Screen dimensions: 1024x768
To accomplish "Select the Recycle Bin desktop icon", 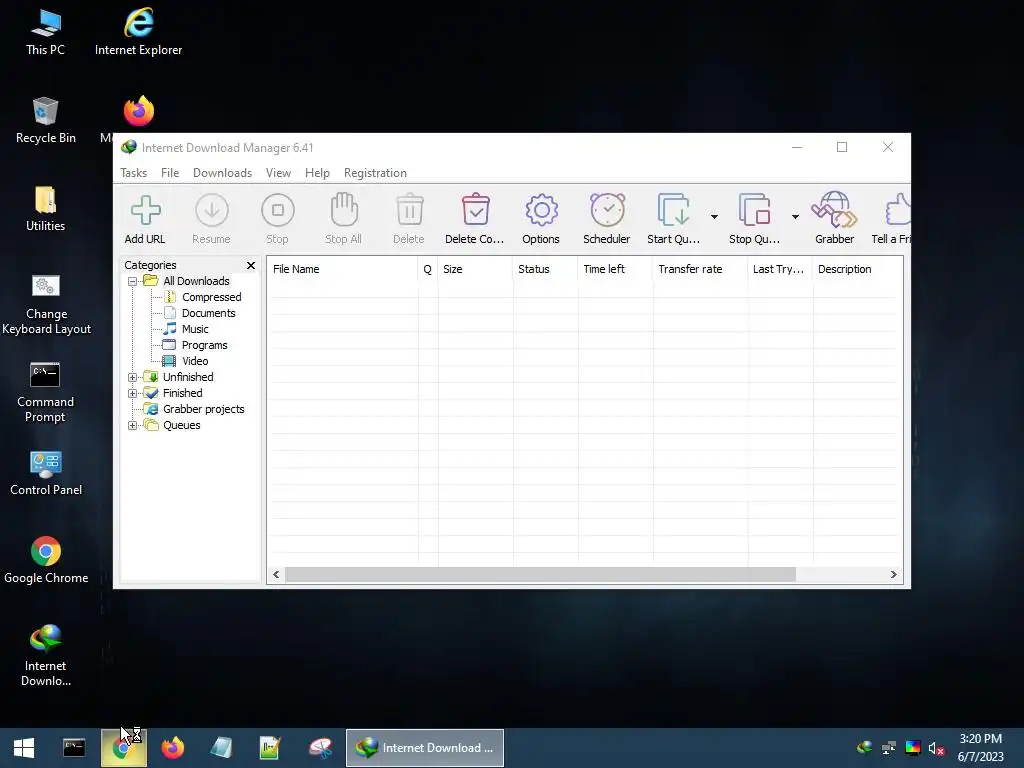I will coord(46,120).
